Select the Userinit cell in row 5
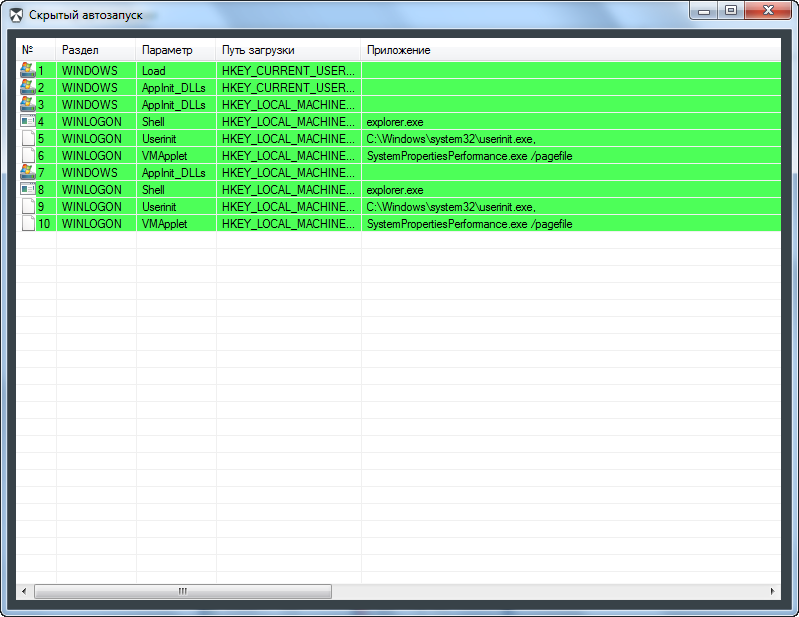This screenshot has height=617, width=799. [x=176, y=139]
